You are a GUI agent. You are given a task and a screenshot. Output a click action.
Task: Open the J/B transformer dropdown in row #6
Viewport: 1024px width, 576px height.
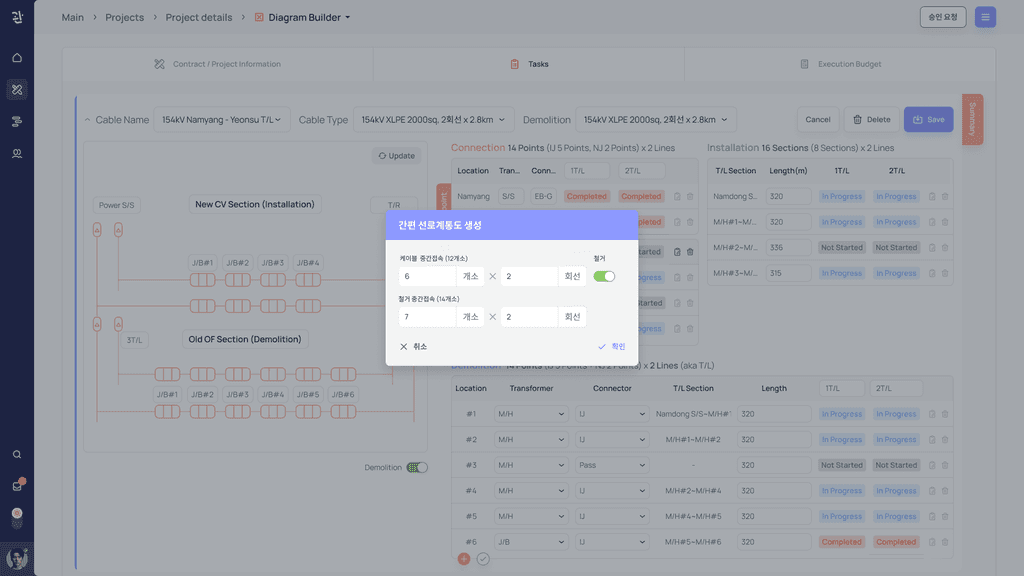(x=530, y=542)
